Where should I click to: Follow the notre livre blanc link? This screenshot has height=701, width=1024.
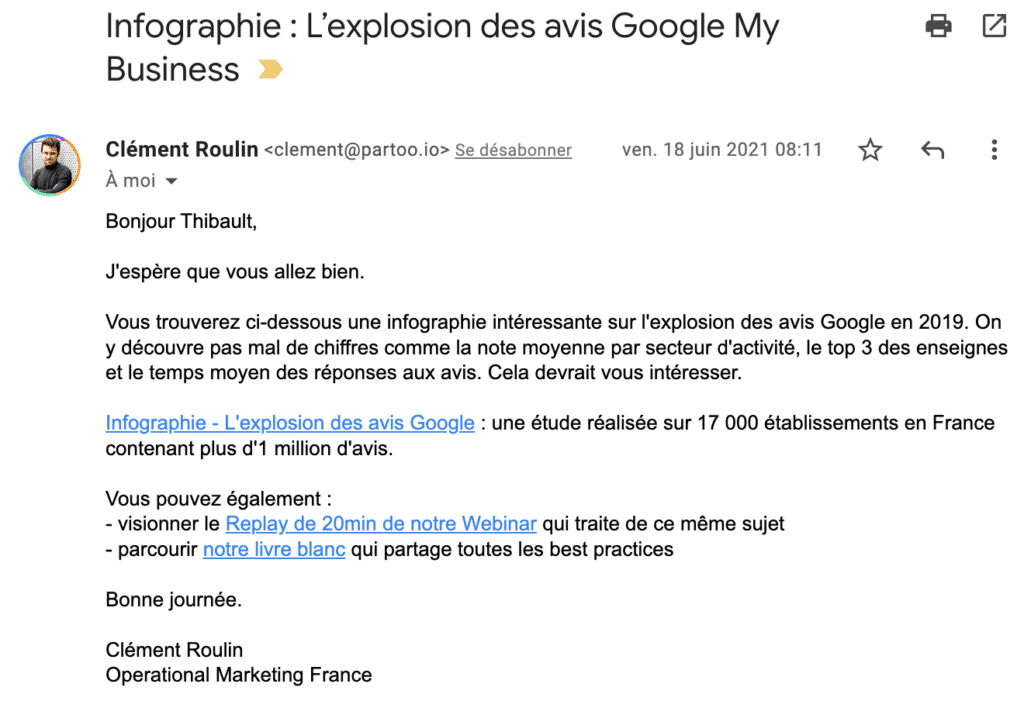pos(274,549)
